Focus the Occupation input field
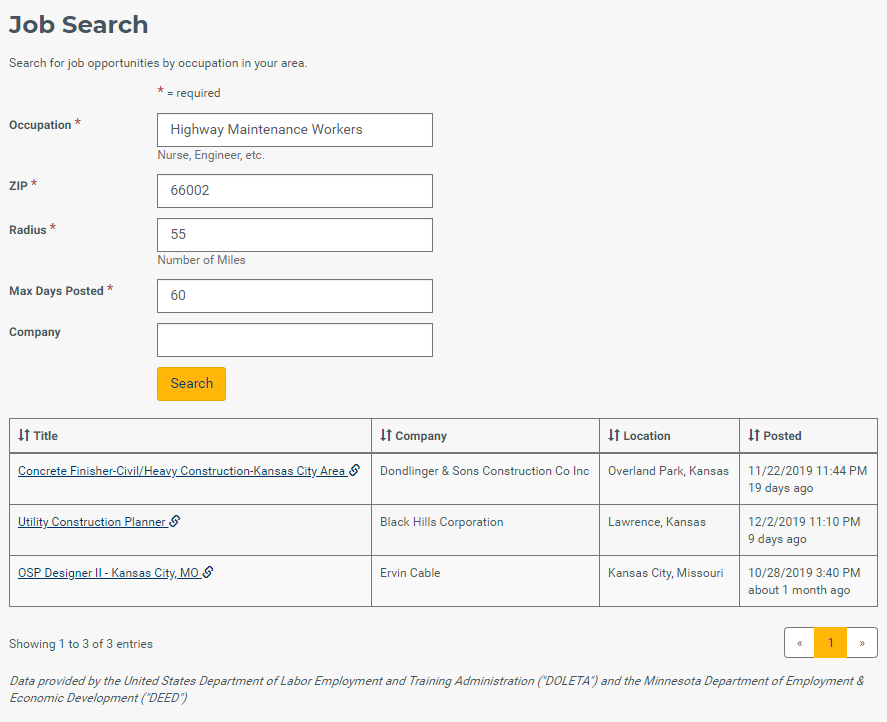This screenshot has width=887, height=722. [x=295, y=130]
